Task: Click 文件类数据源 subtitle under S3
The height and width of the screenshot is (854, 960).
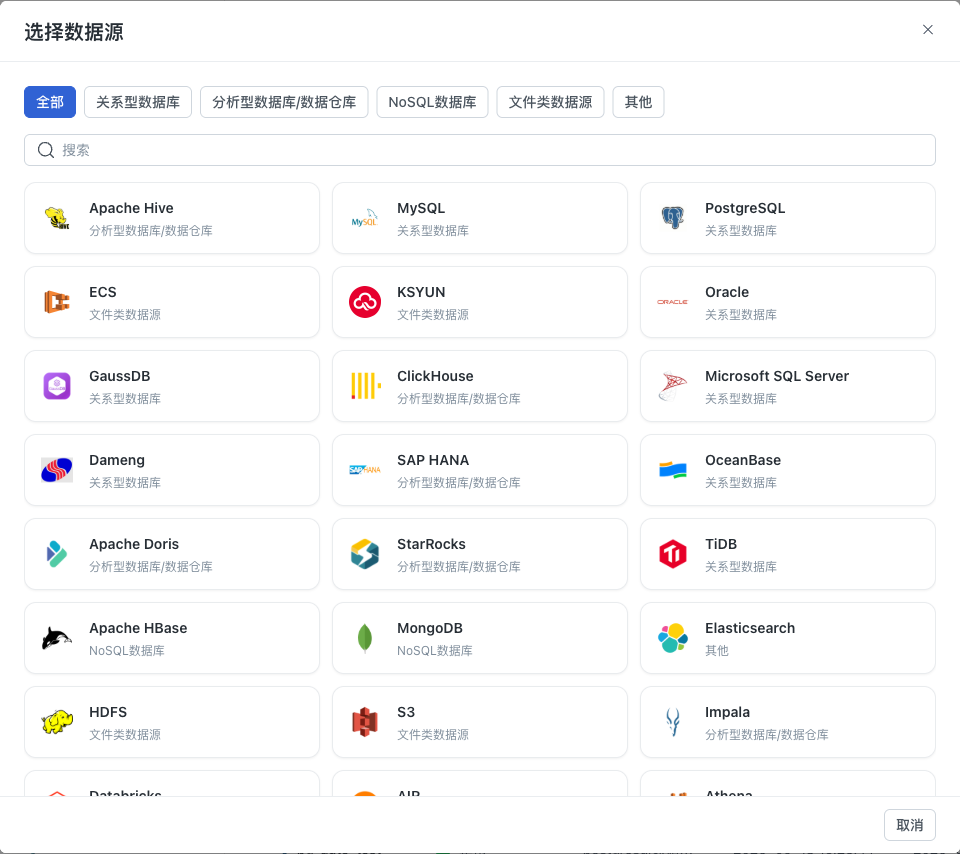Action: pyautogui.click(x=433, y=734)
